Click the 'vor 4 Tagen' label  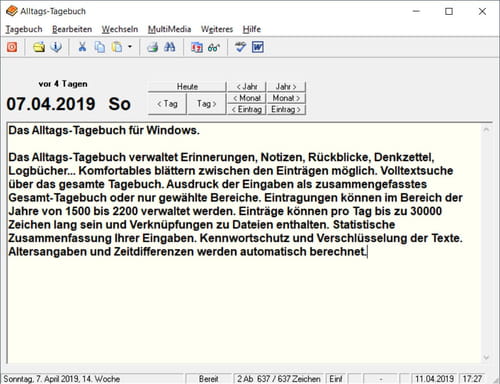63,84
